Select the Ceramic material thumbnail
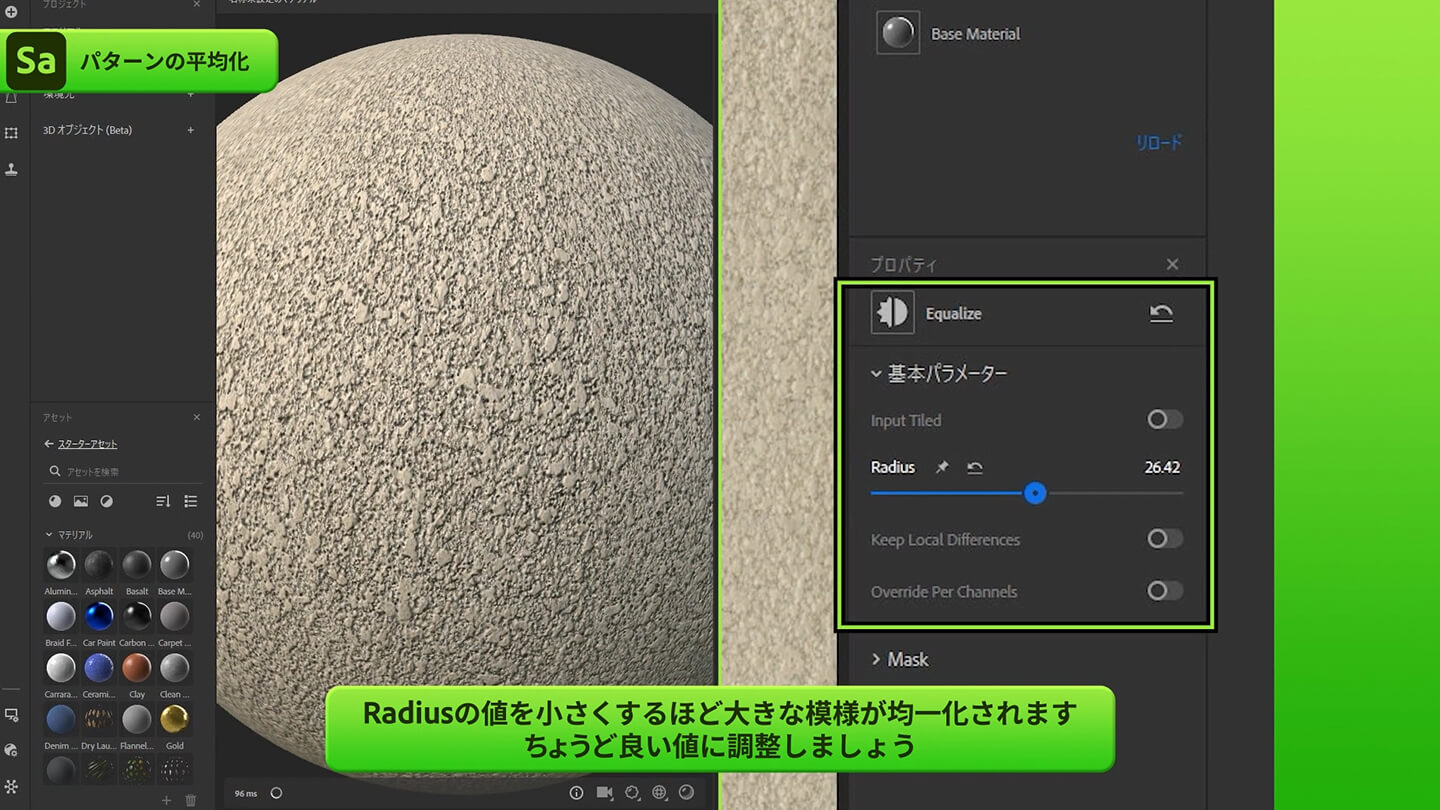This screenshot has height=810, width=1440. (x=99, y=667)
